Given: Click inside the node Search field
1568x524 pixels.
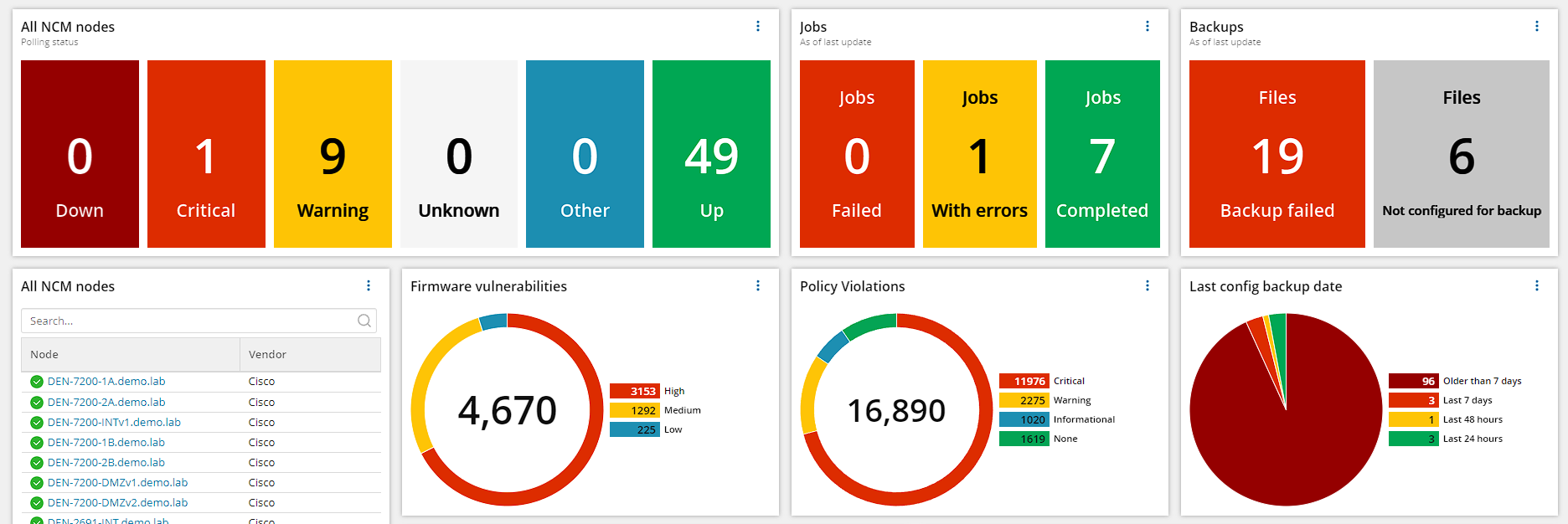Looking at the screenshot, I should point(191,321).
